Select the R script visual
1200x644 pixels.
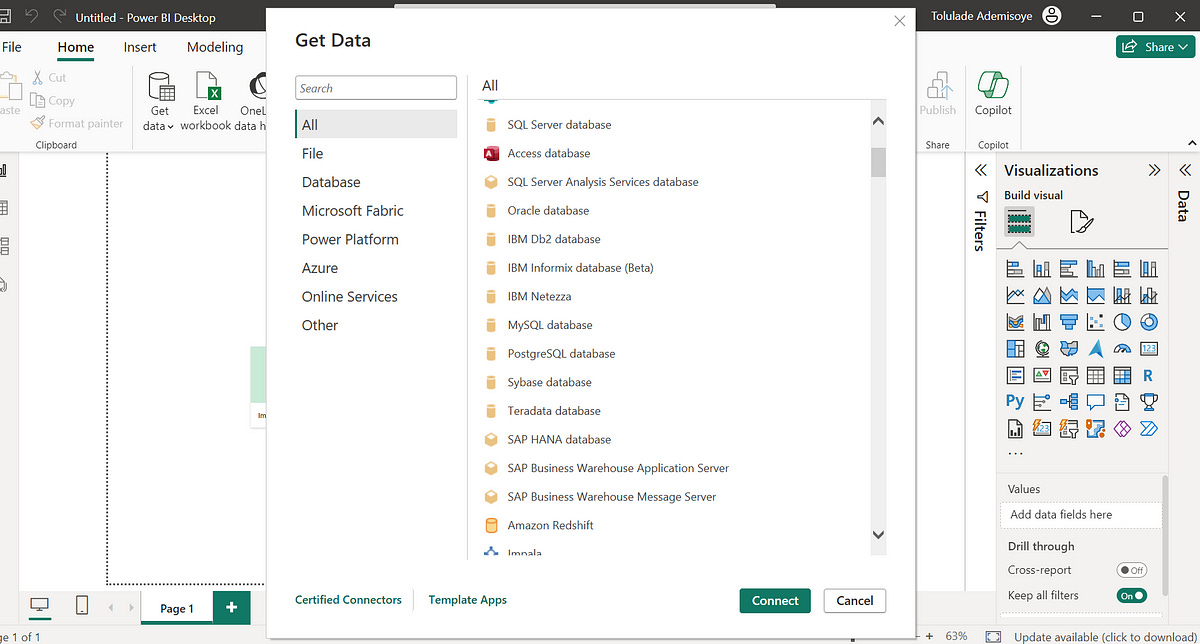1149,376
